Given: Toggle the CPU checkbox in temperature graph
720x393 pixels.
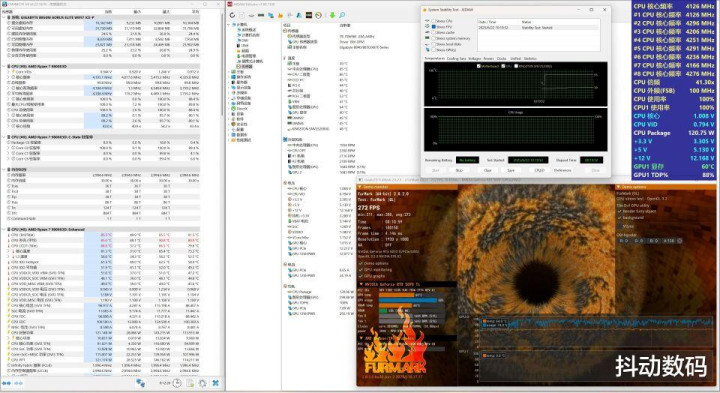Looking at the screenshot, I should pos(503,66).
